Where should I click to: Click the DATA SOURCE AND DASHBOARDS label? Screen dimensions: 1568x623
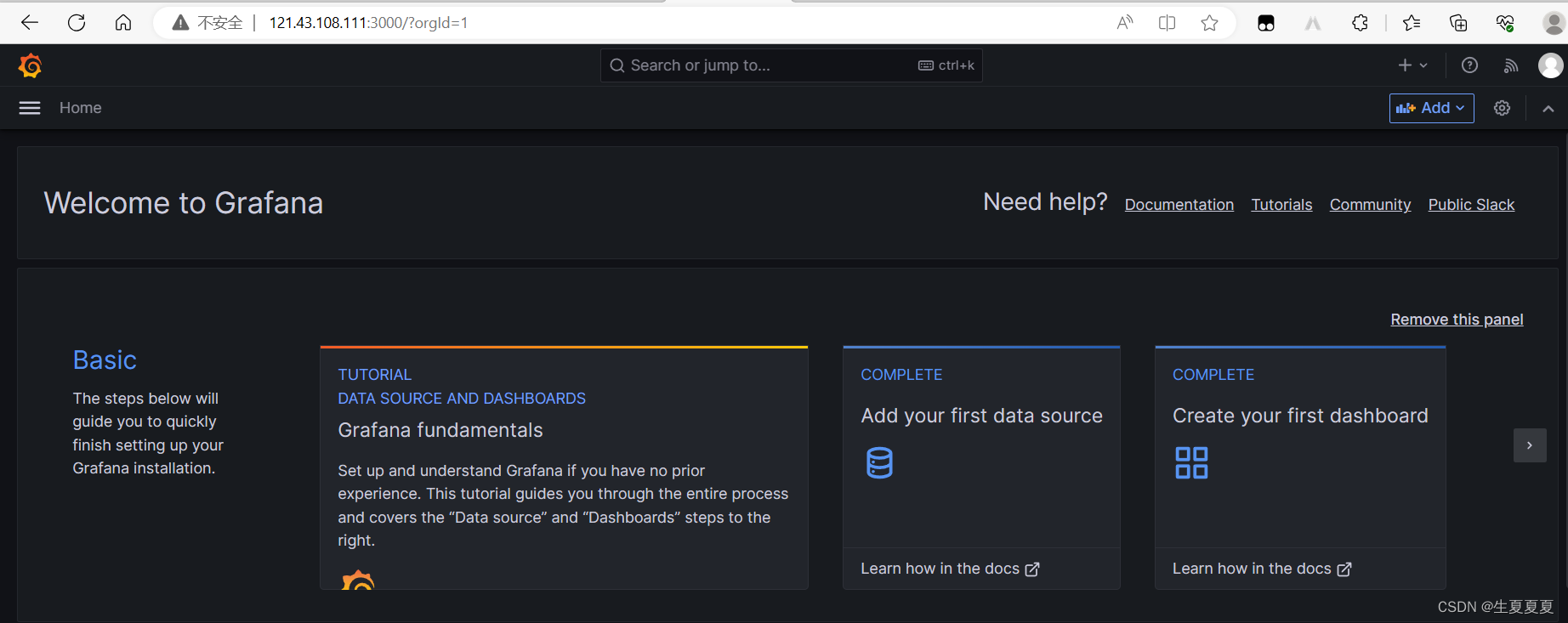click(462, 399)
